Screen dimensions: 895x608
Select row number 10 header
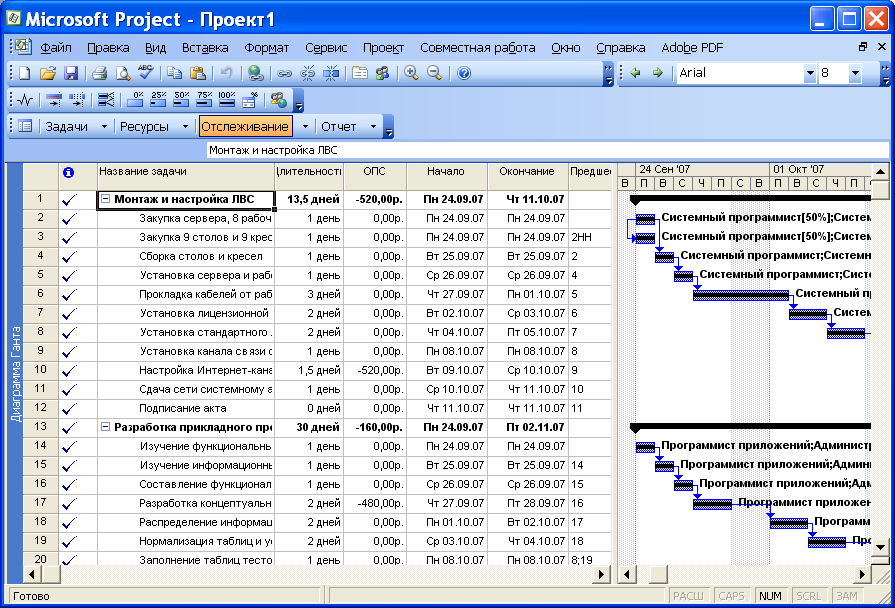40,369
